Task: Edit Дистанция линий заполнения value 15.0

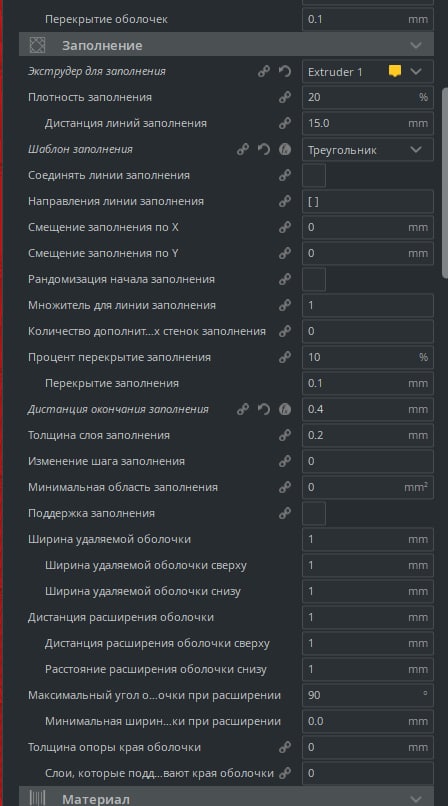Action: pyautogui.click(x=368, y=123)
